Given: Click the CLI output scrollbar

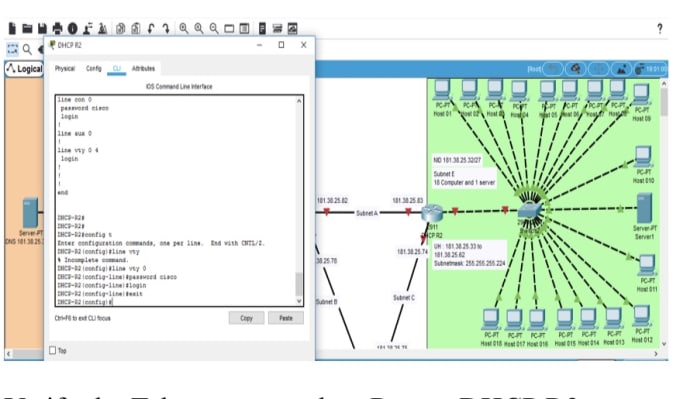Looking at the screenshot, I should pos(299,201).
